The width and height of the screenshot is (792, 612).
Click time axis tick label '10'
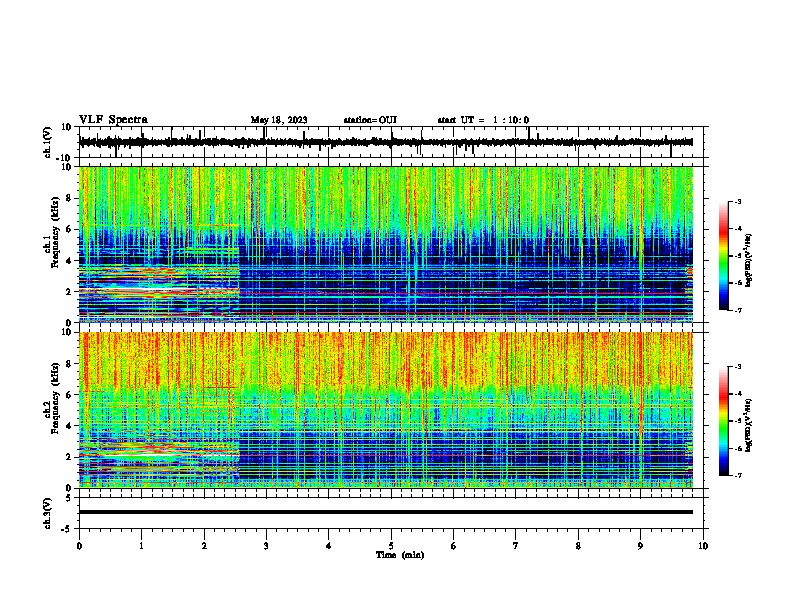coord(703,546)
